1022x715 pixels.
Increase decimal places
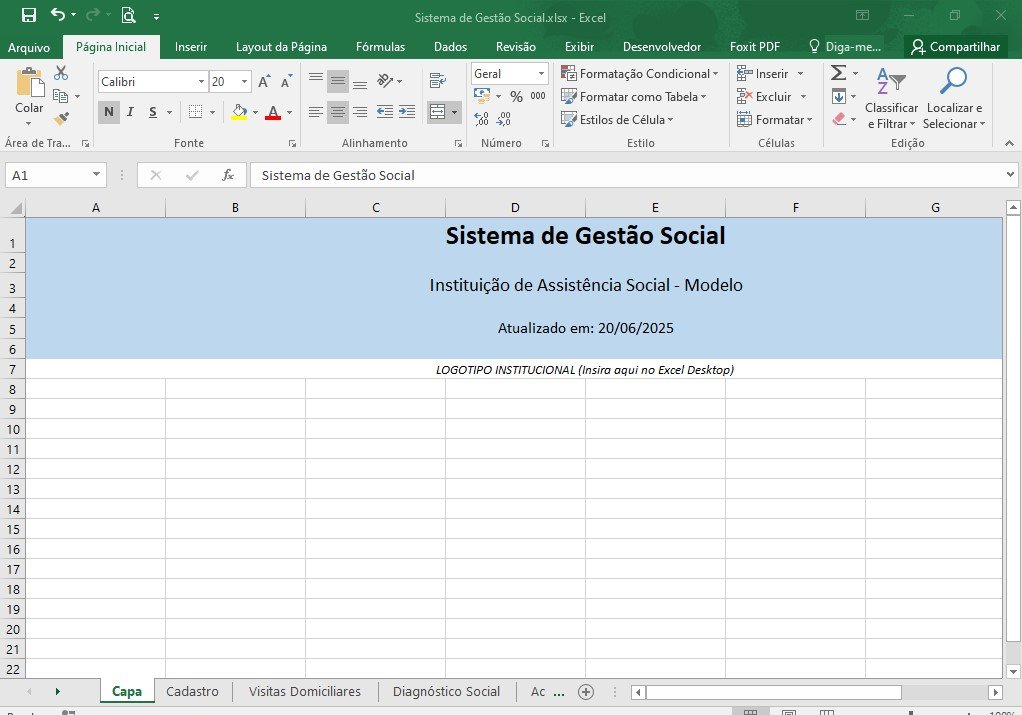tap(482, 119)
